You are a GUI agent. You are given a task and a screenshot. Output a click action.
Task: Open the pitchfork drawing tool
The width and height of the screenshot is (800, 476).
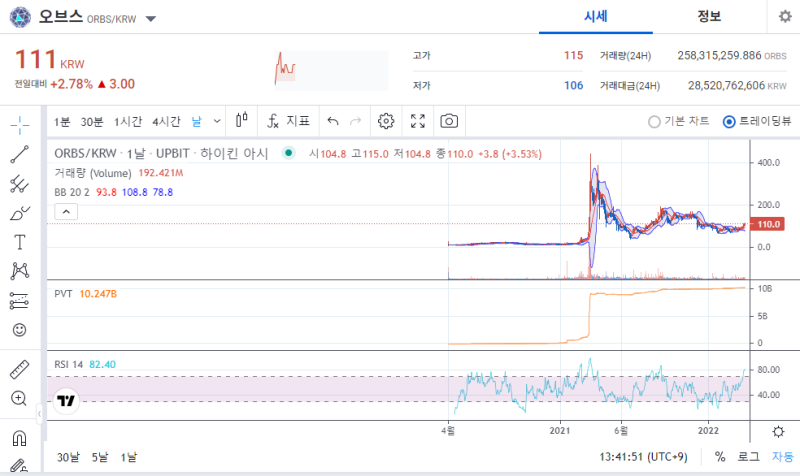pos(19,184)
